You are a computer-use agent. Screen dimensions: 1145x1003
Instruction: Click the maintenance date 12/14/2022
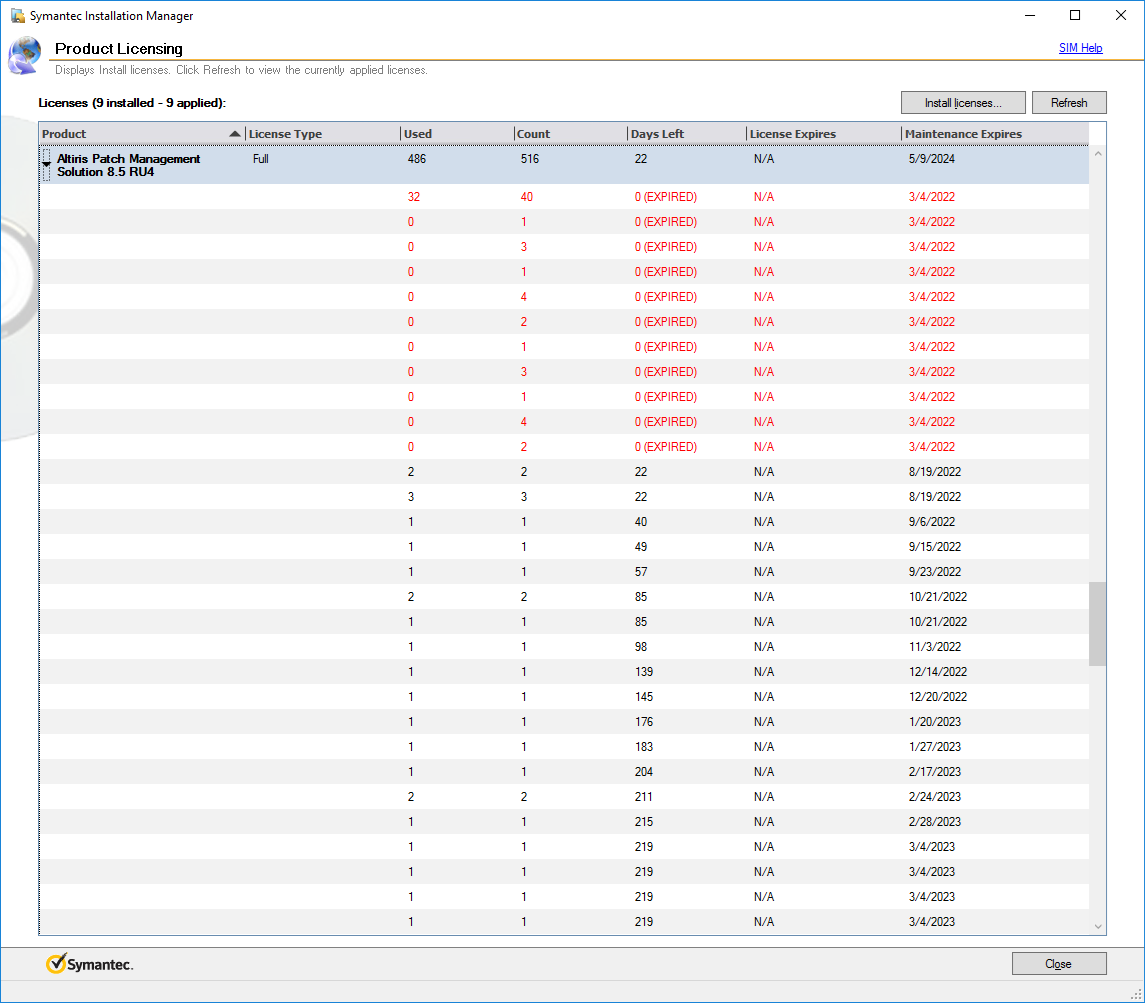tap(938, 672)
